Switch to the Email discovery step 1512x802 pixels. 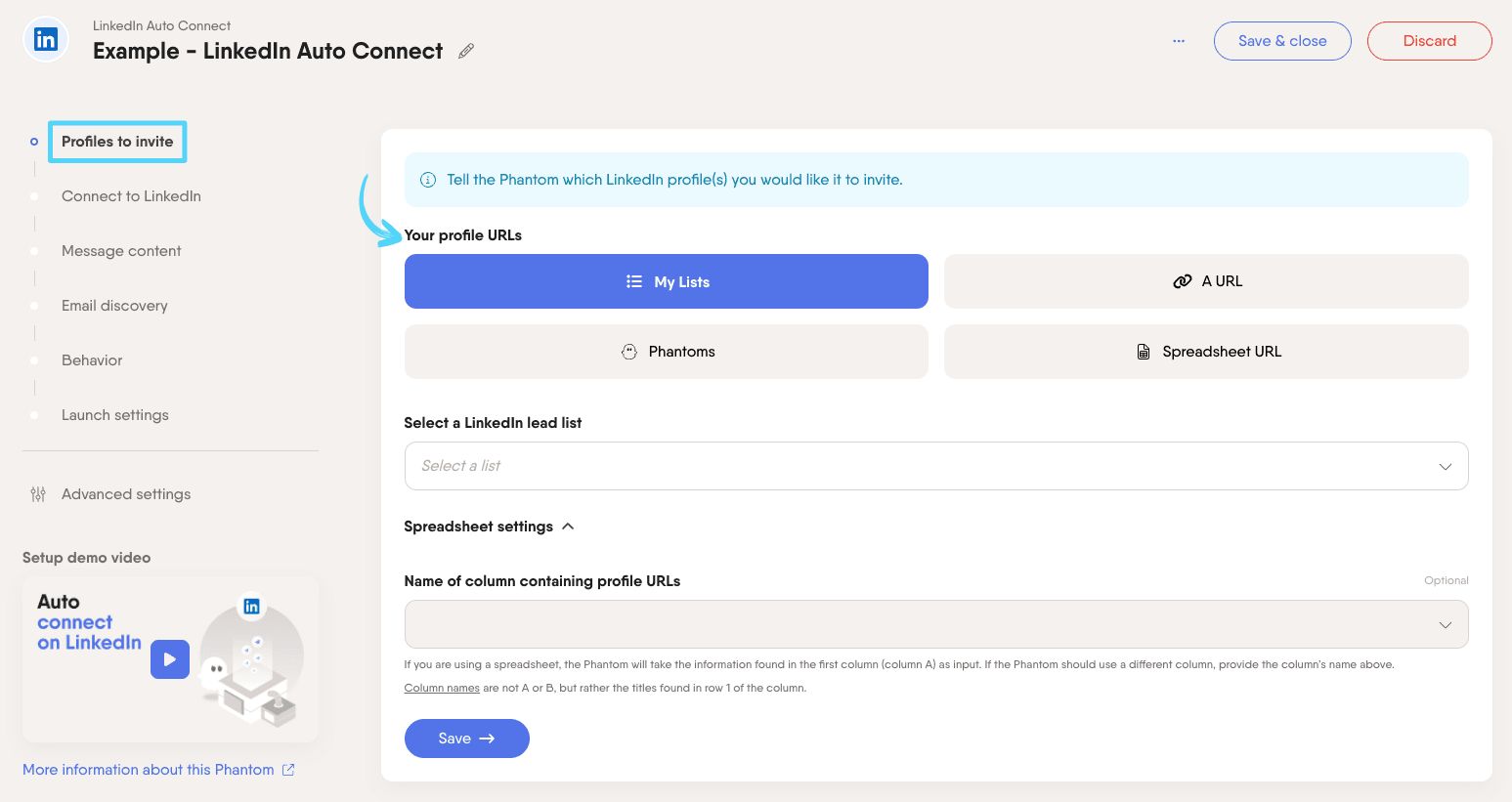tap(114, 306)
